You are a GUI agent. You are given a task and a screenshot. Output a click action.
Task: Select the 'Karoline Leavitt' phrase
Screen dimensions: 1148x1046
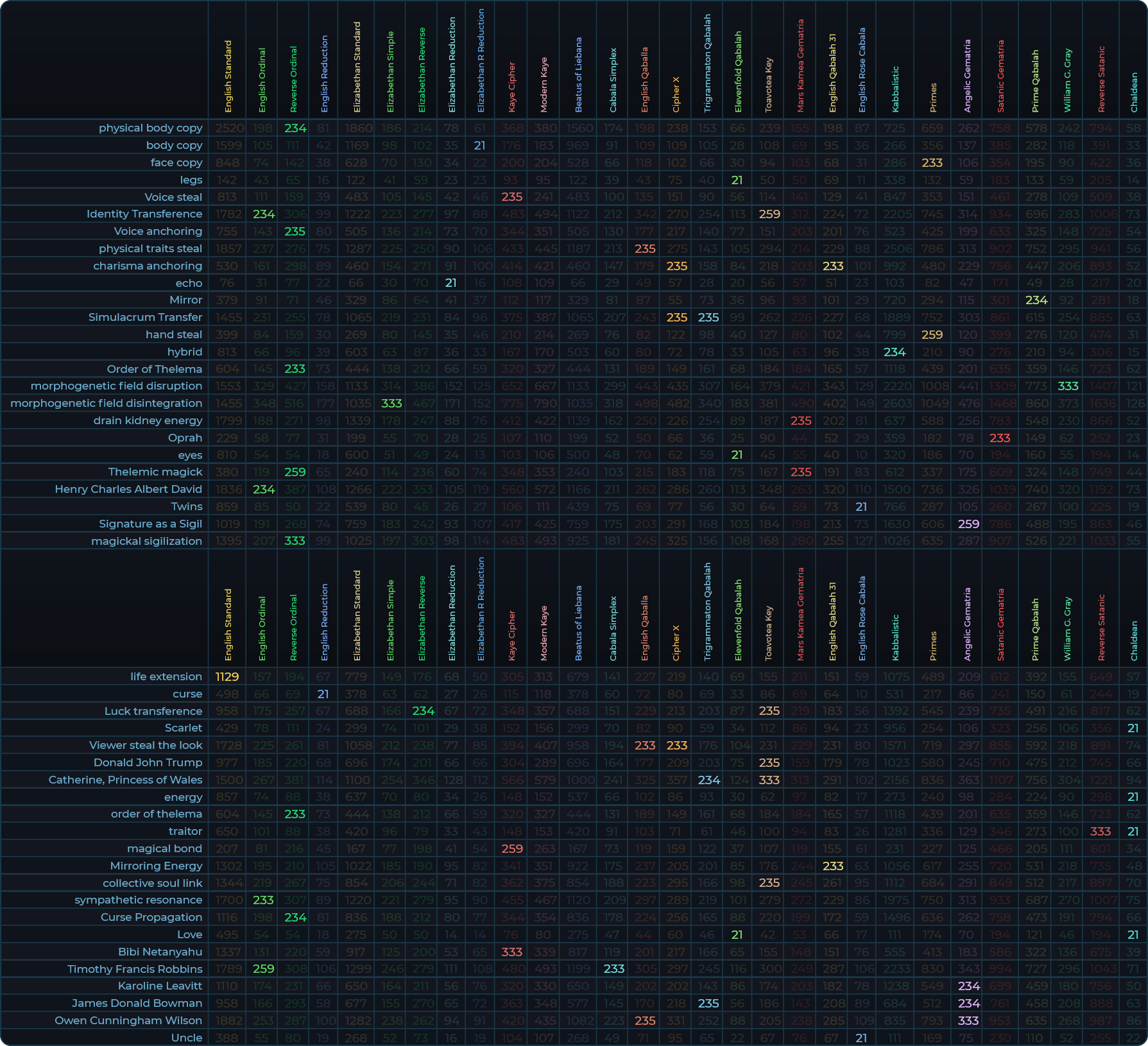(160, 986)
